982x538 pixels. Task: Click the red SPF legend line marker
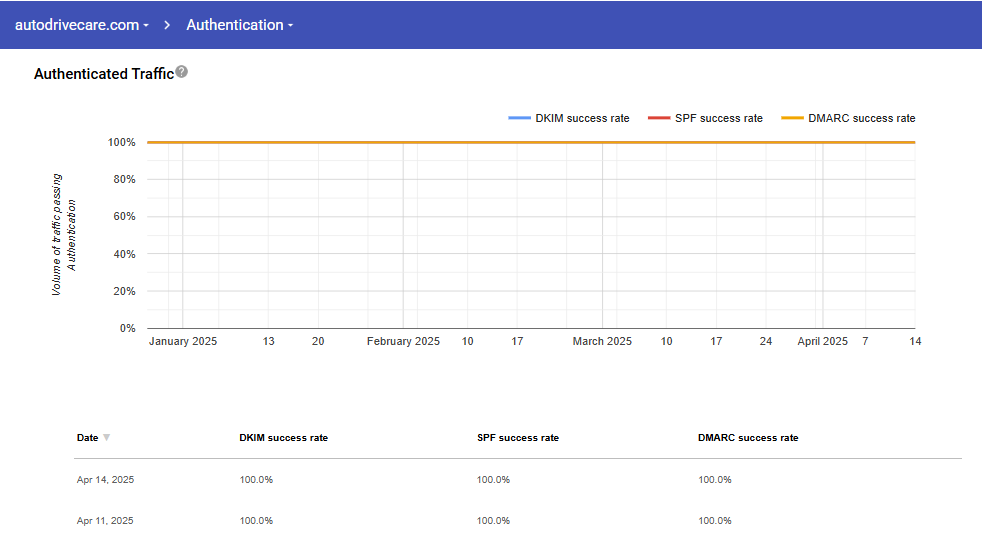coord(659,118)
